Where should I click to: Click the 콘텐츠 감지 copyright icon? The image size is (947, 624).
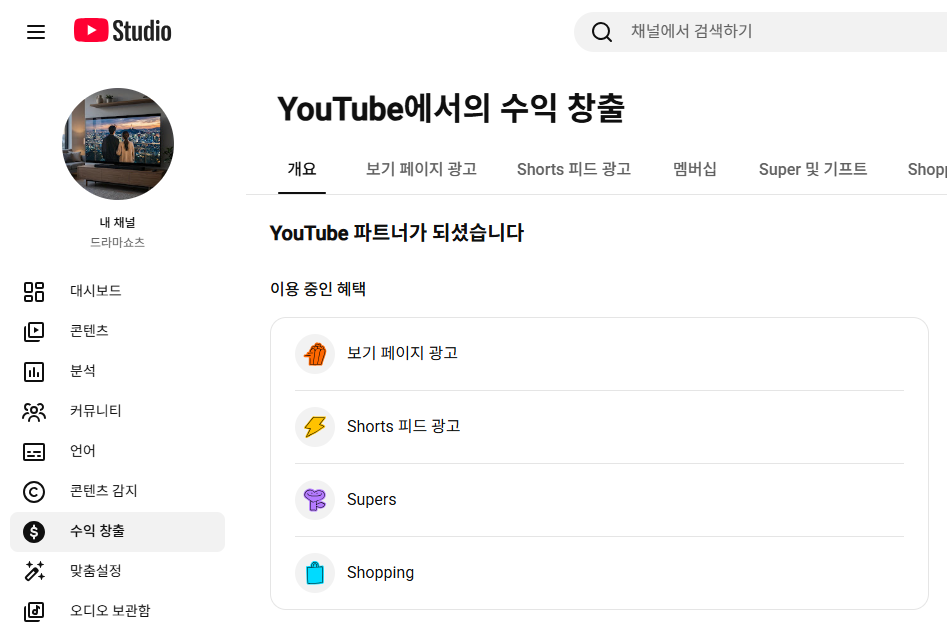tap(34, 492)
